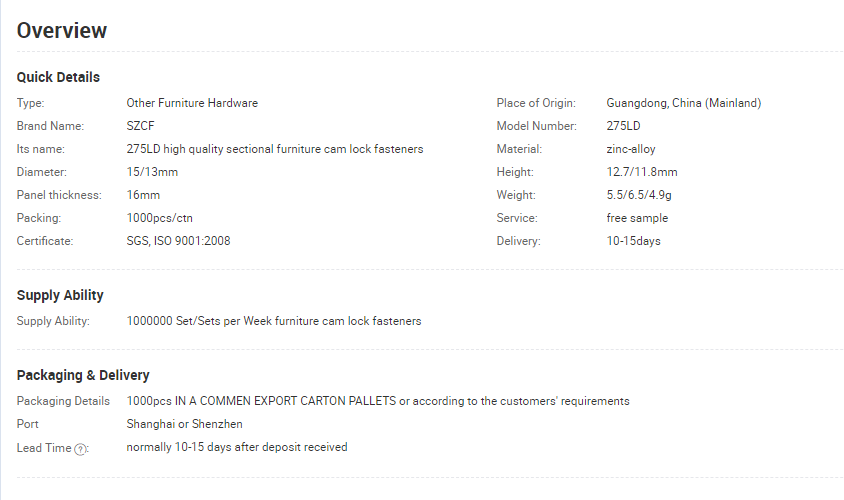Click the Supply Ability section heading
The image size is (844, 500).
coord(60,295)
